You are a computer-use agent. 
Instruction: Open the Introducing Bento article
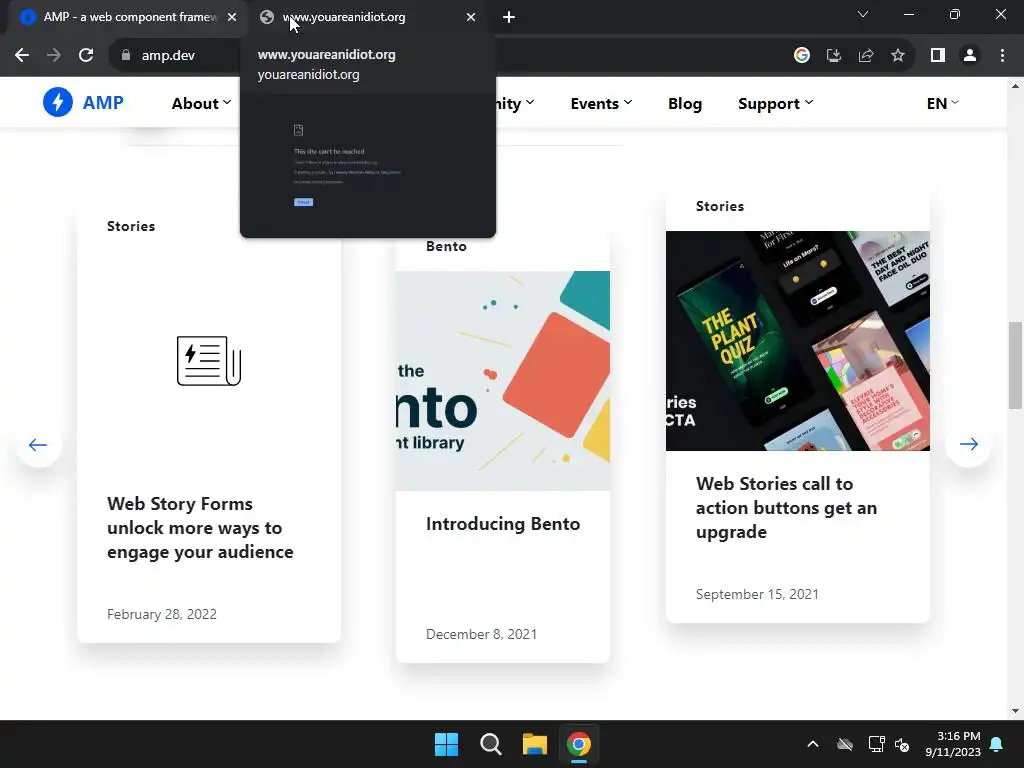point(503,524)
